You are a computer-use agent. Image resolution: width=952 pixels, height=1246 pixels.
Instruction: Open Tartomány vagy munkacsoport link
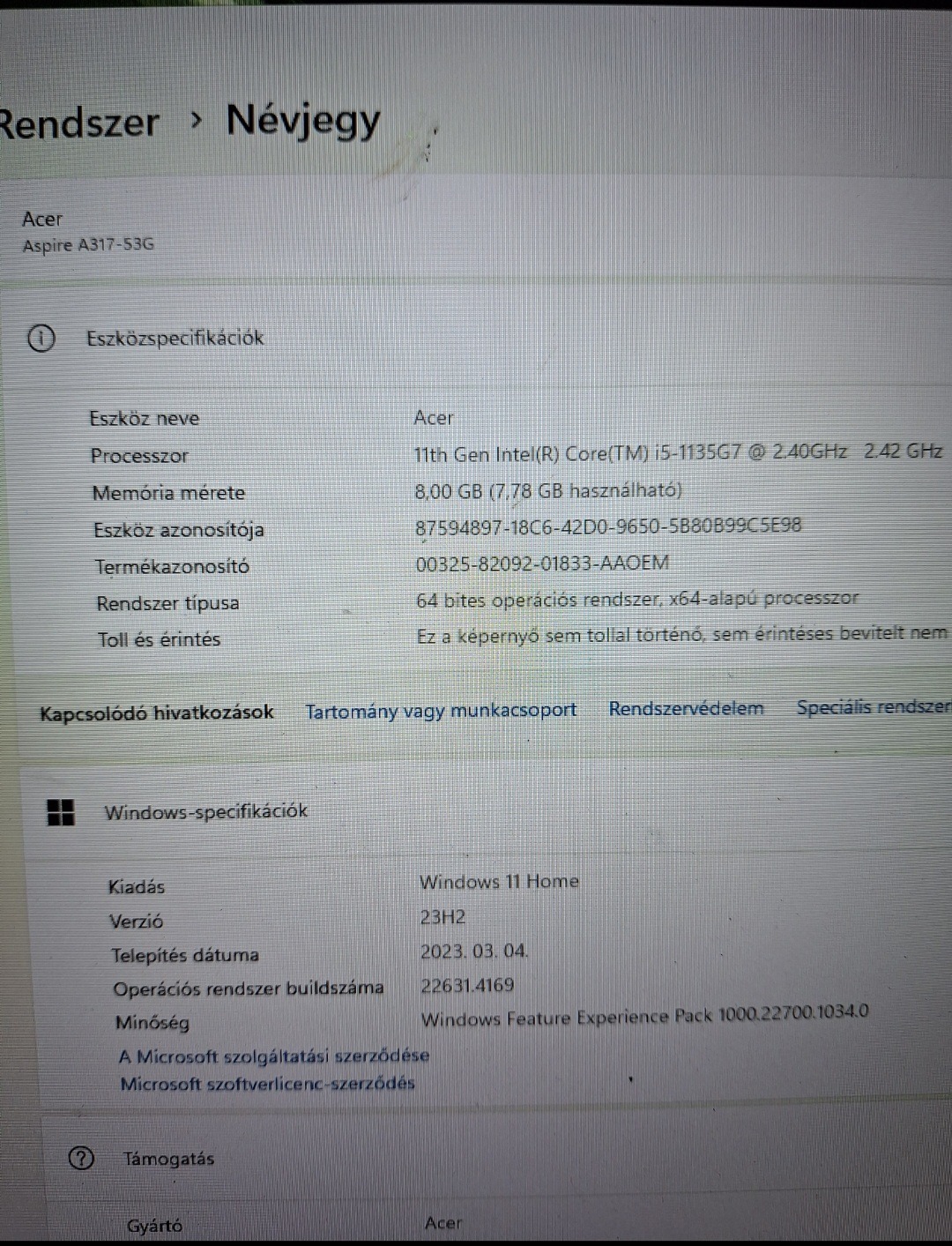[x=441, y=711]
